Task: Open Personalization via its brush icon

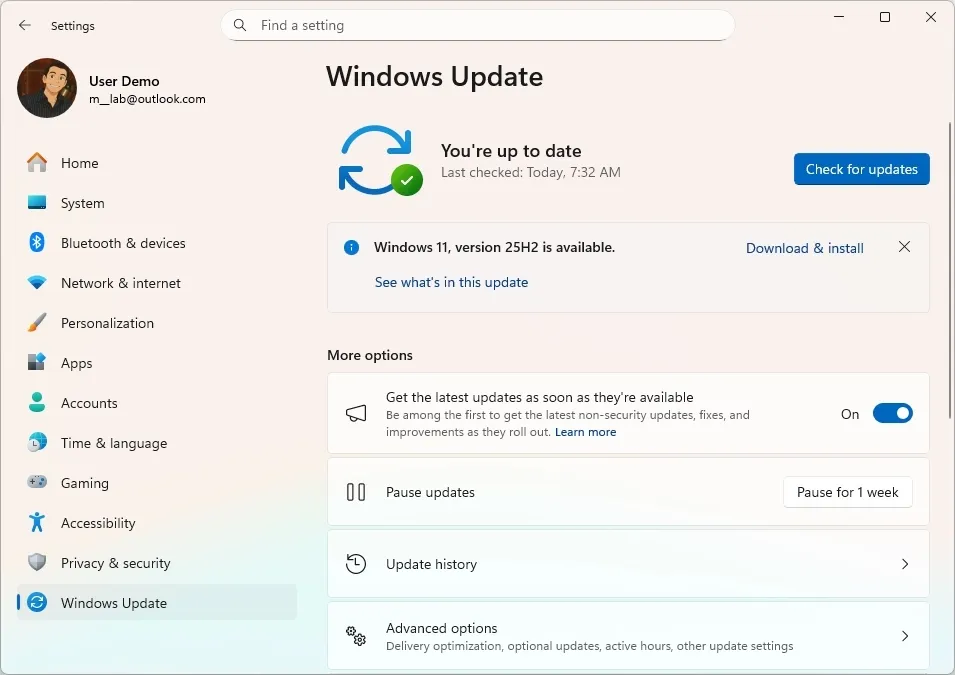Action: (x=35, y=323)
